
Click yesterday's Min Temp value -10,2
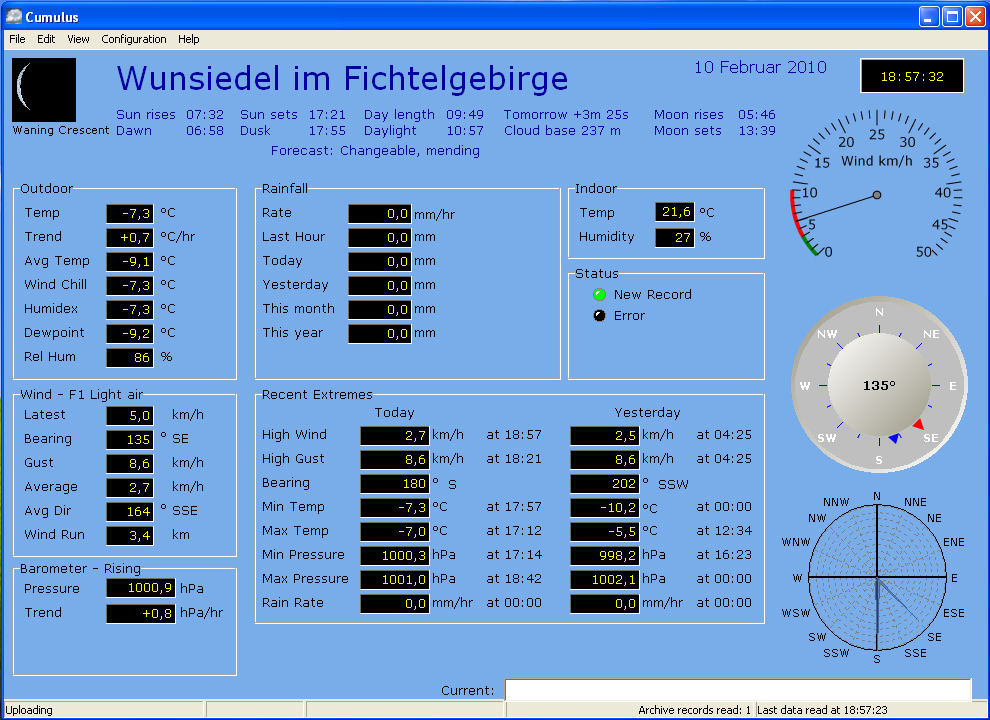coord(605,508)
